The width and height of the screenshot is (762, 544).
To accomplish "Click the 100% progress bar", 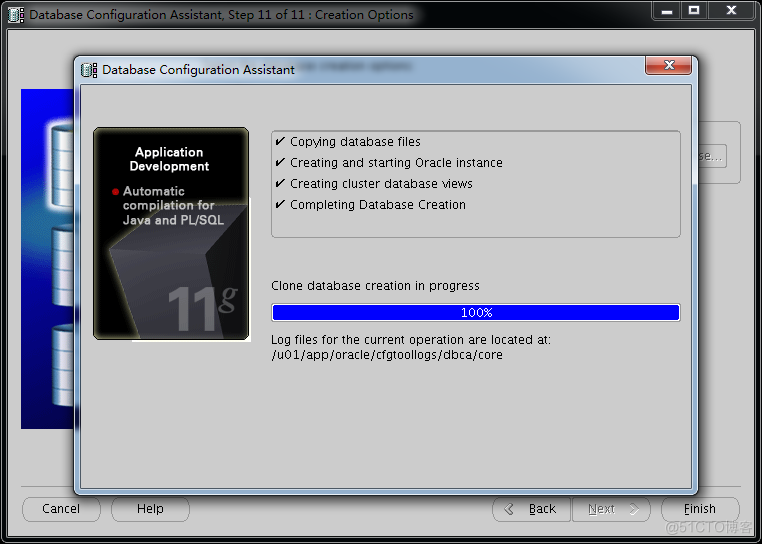I will pos(476,313).
